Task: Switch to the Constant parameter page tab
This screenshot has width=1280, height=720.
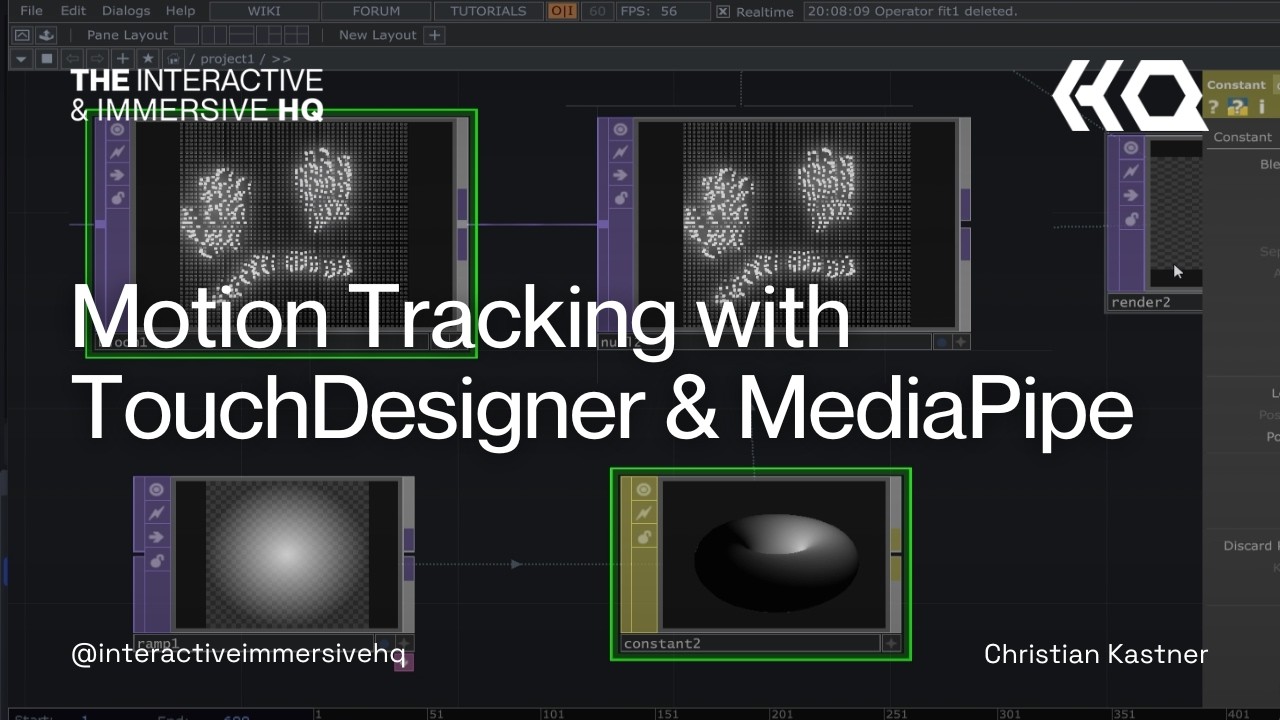Action: pos(1241,137)
